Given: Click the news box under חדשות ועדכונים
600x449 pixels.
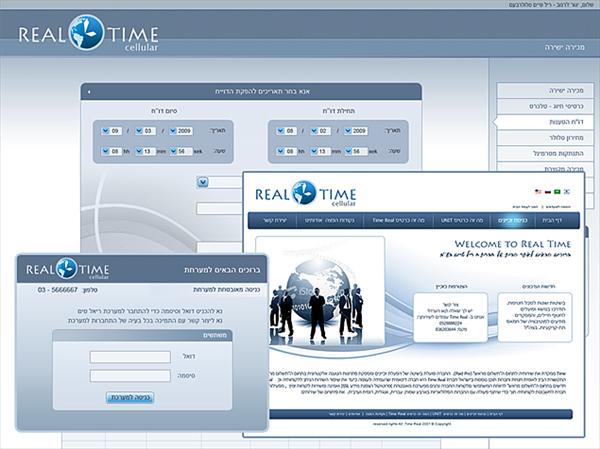Looking at the screenshot, I should point(535,317).
